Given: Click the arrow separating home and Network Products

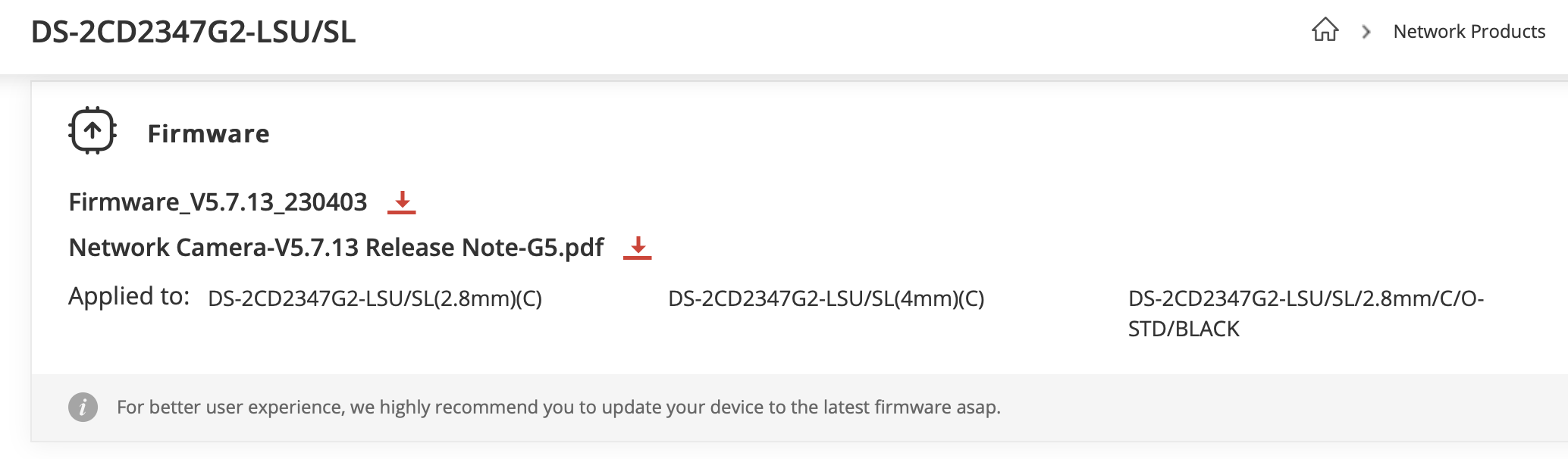Looking at the screenshot, I should pyautogui.click(x=1366, y=31).
